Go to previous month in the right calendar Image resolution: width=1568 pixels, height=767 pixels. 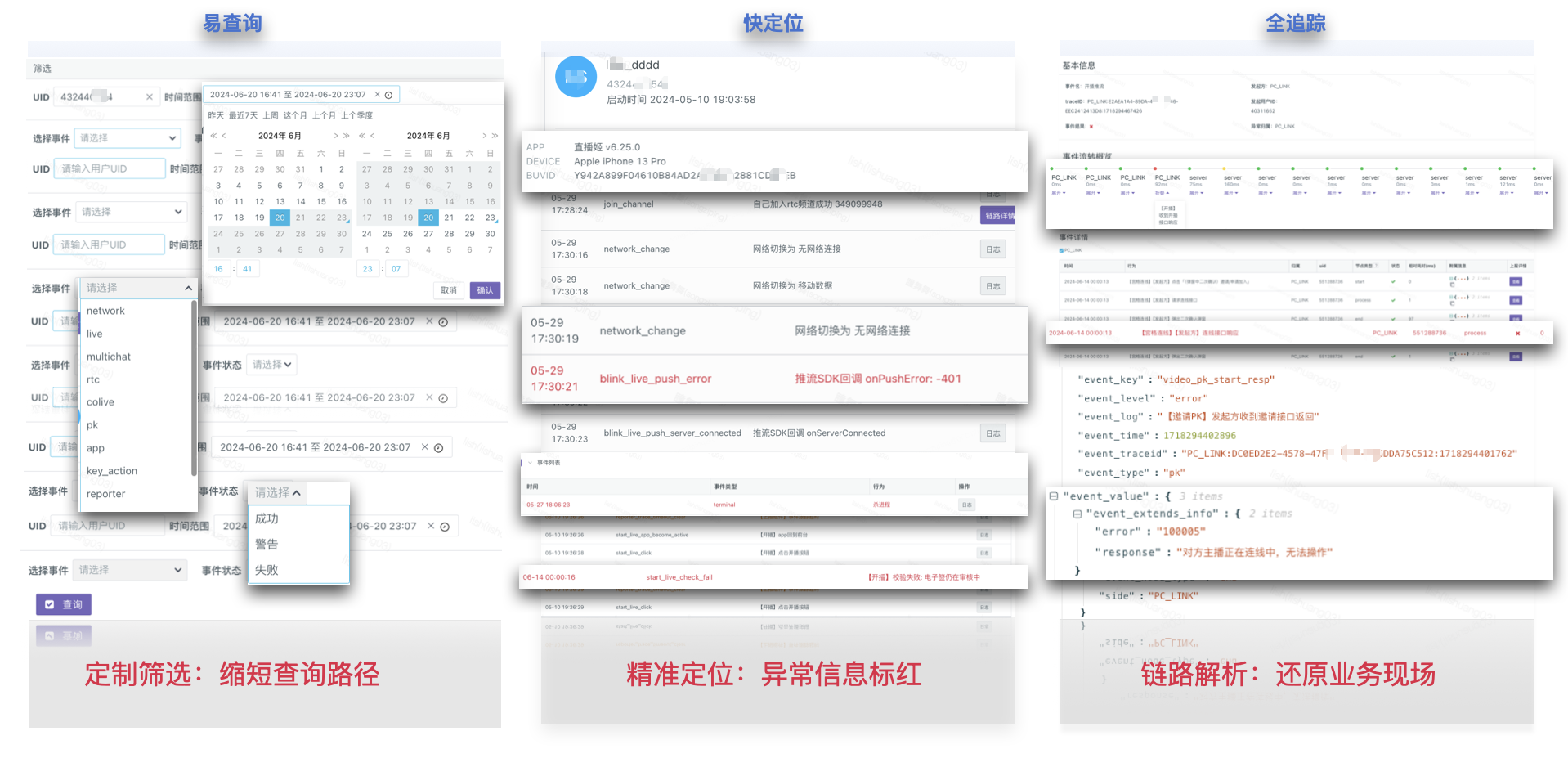click(373, 136)
